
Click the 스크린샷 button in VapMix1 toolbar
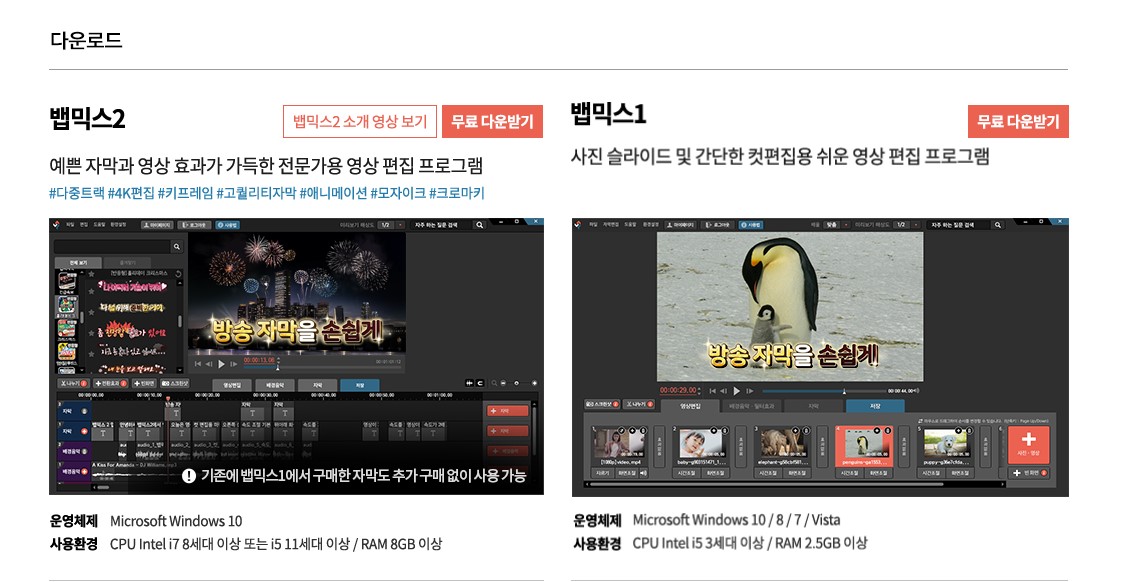(602, 404)
